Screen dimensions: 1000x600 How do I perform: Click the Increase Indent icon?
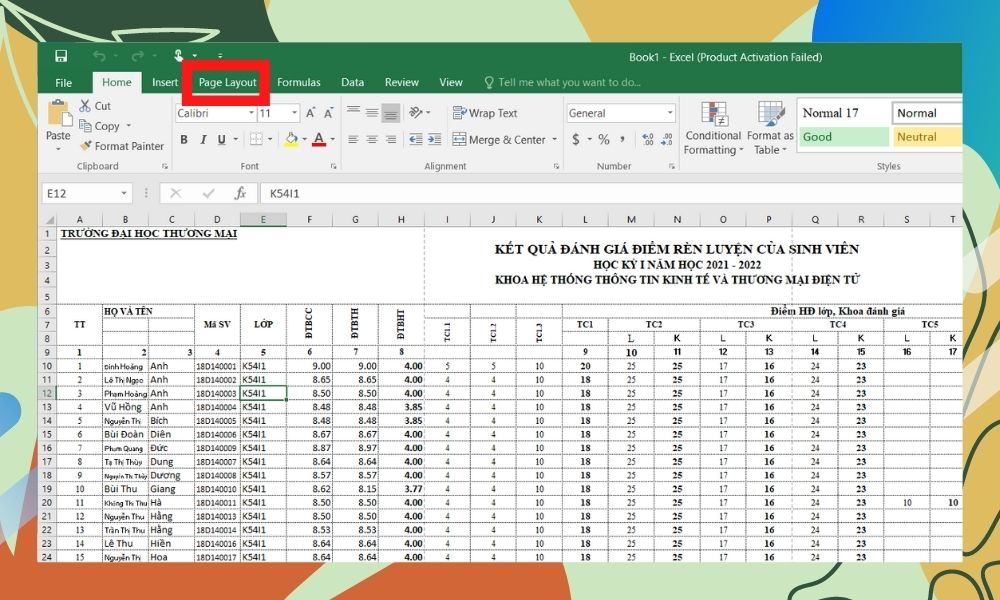[432, 140]
